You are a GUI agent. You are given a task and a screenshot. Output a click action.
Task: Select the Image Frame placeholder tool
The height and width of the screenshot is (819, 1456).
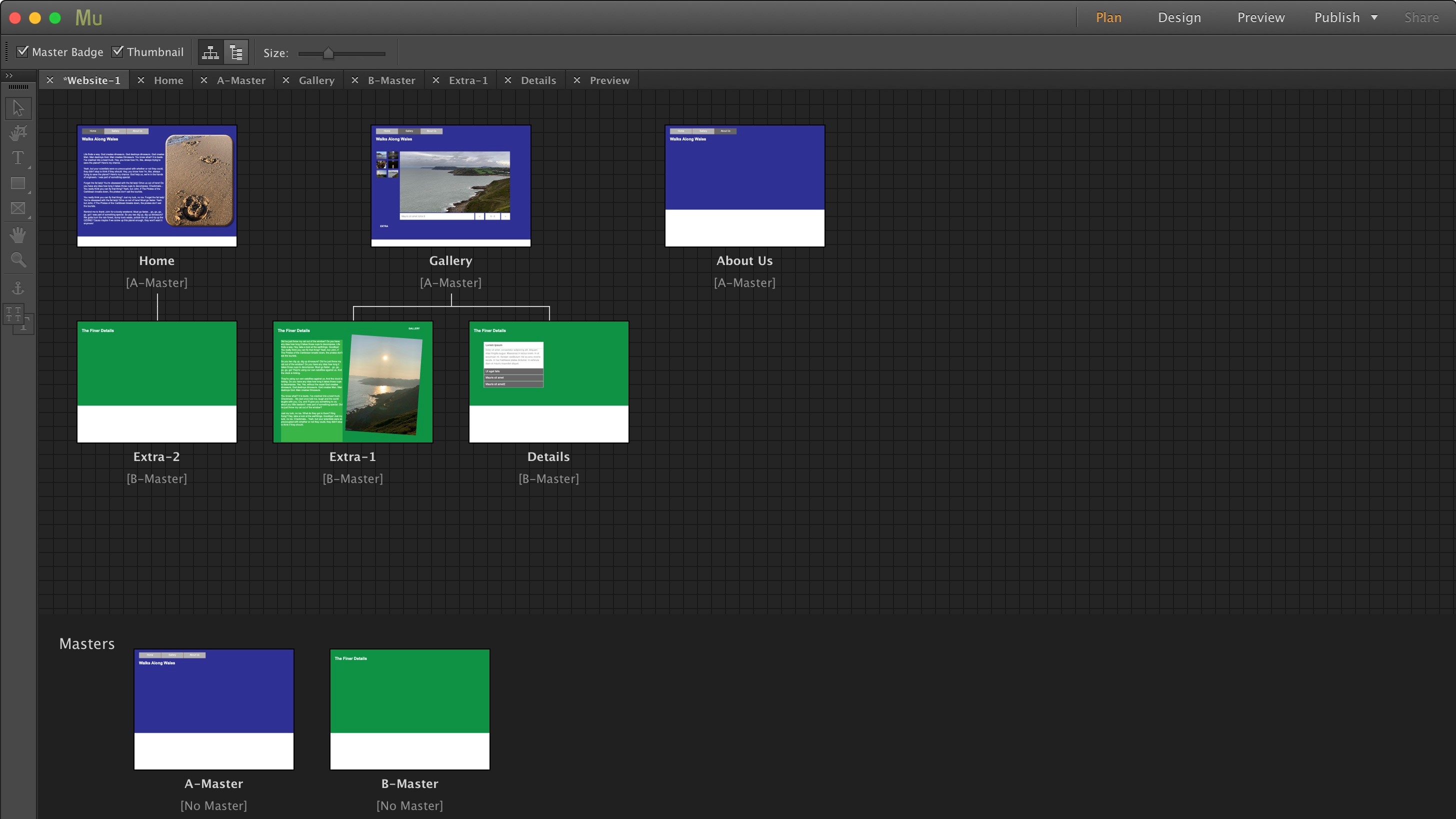click(18, 208)
